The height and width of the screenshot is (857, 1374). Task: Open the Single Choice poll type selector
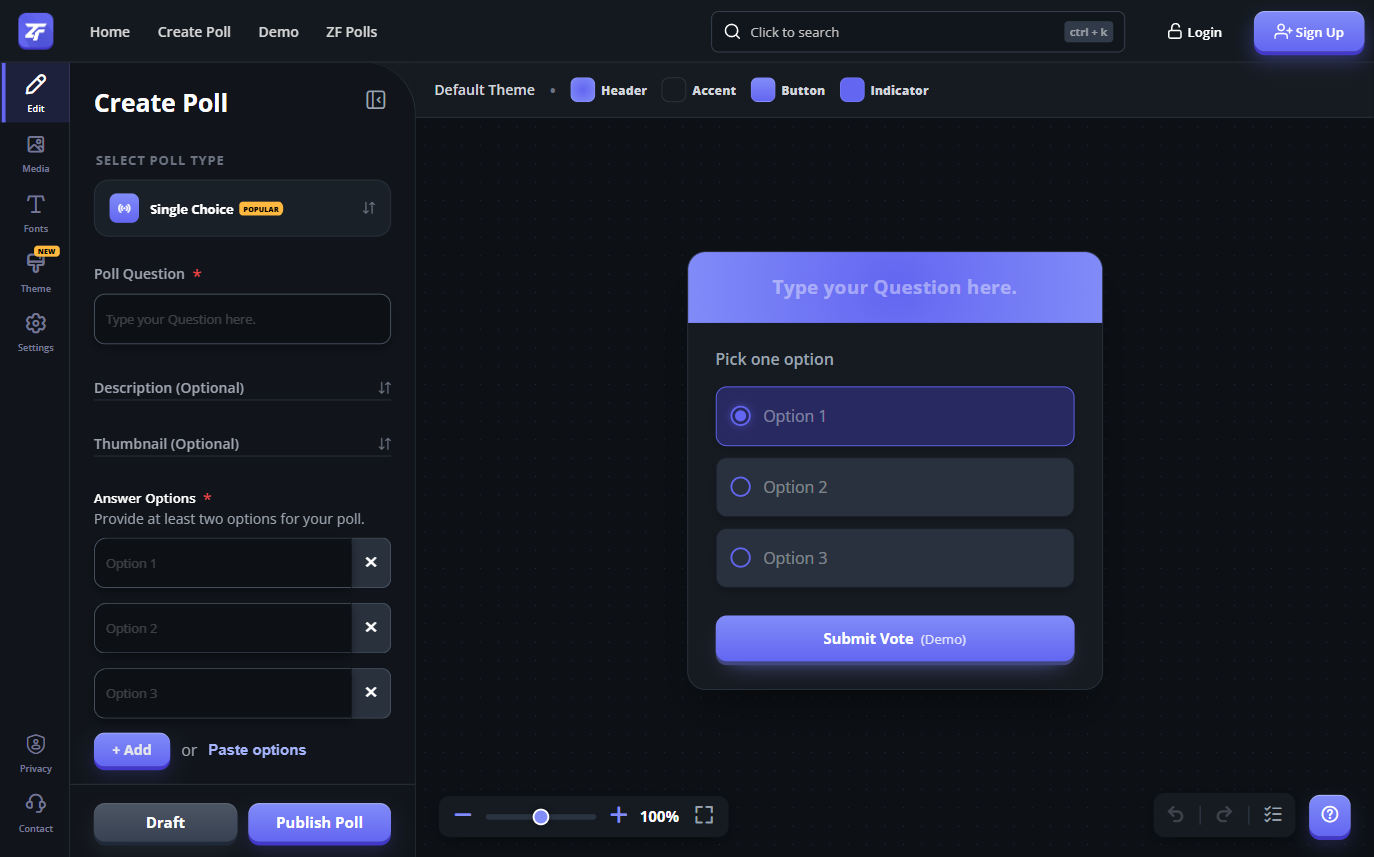(242, 208)
